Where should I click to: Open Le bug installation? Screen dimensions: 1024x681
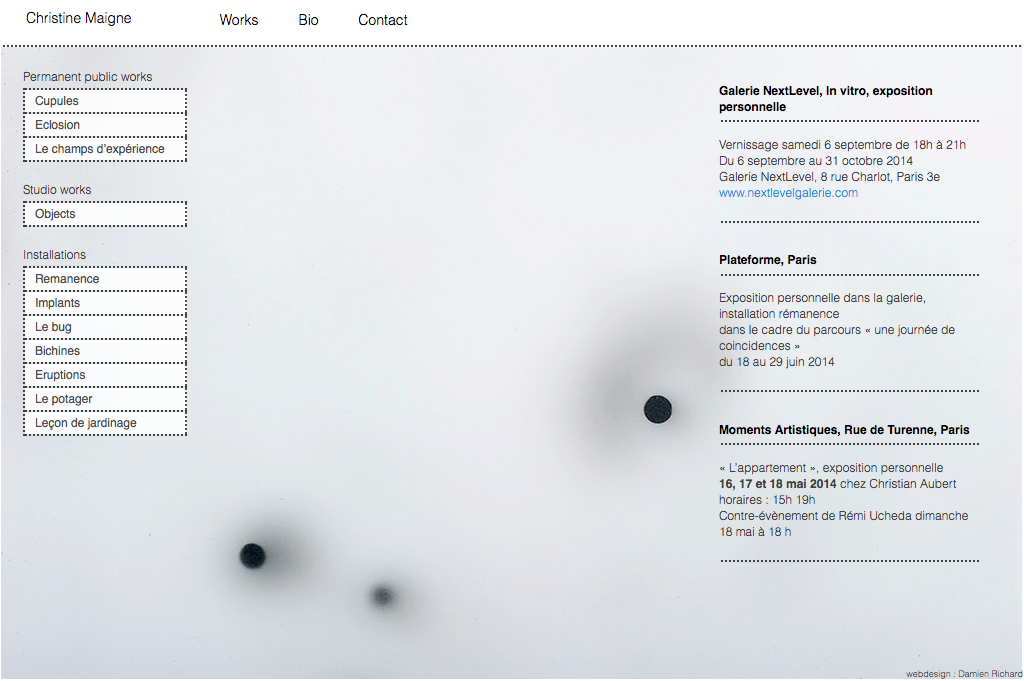(105, 327)
